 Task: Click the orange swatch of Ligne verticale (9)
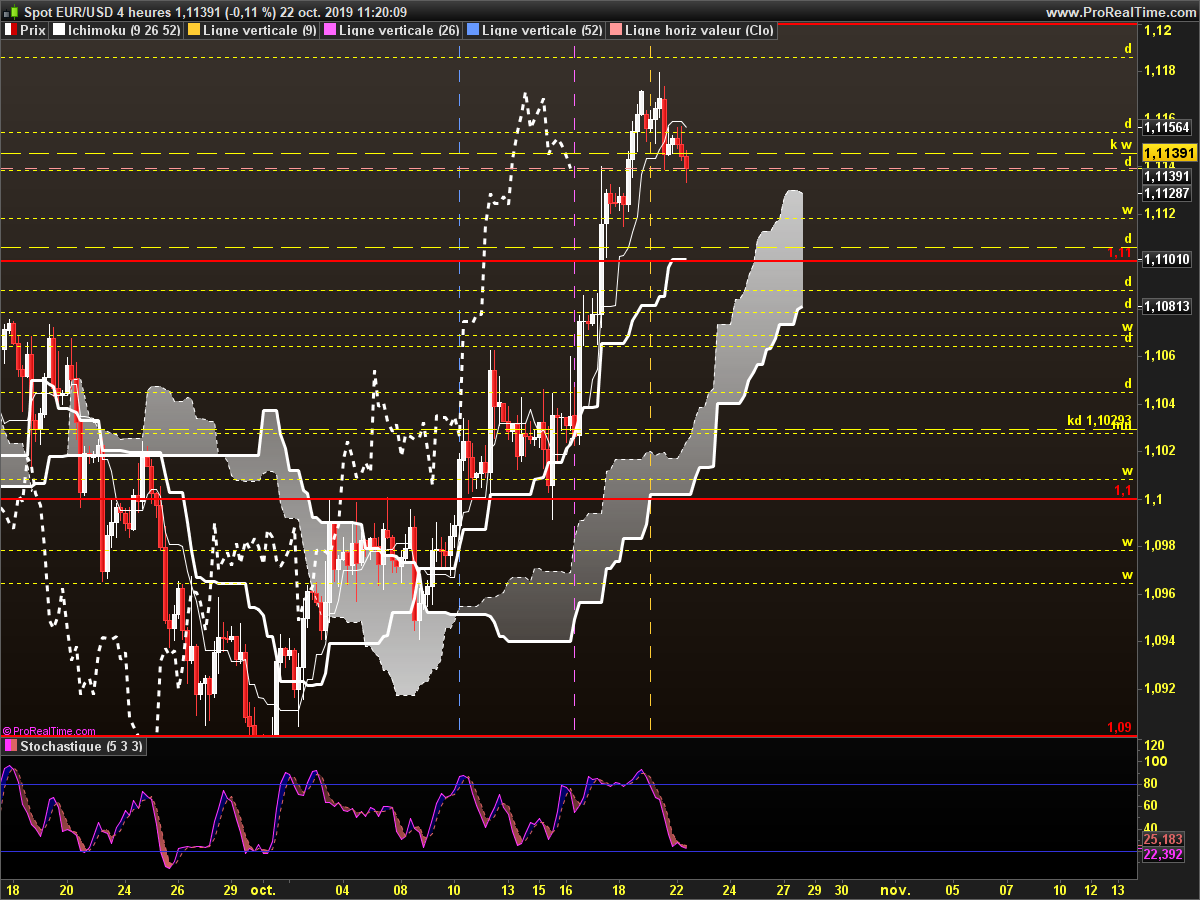pos(193,31)
